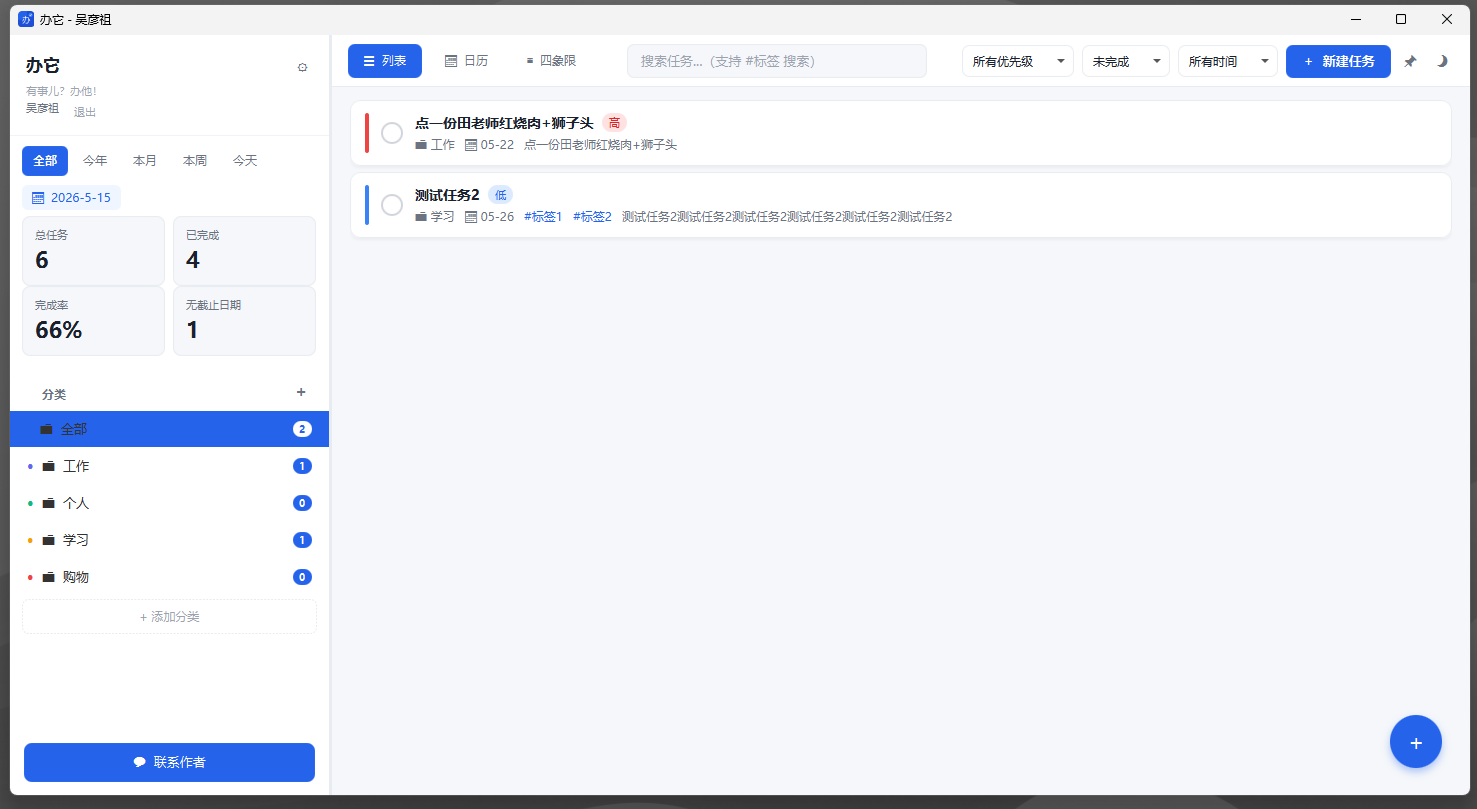Click folder icon beside 学习 in 测试任务2
The width and height of the screenshot is (1477, 809).
point(421,217)
